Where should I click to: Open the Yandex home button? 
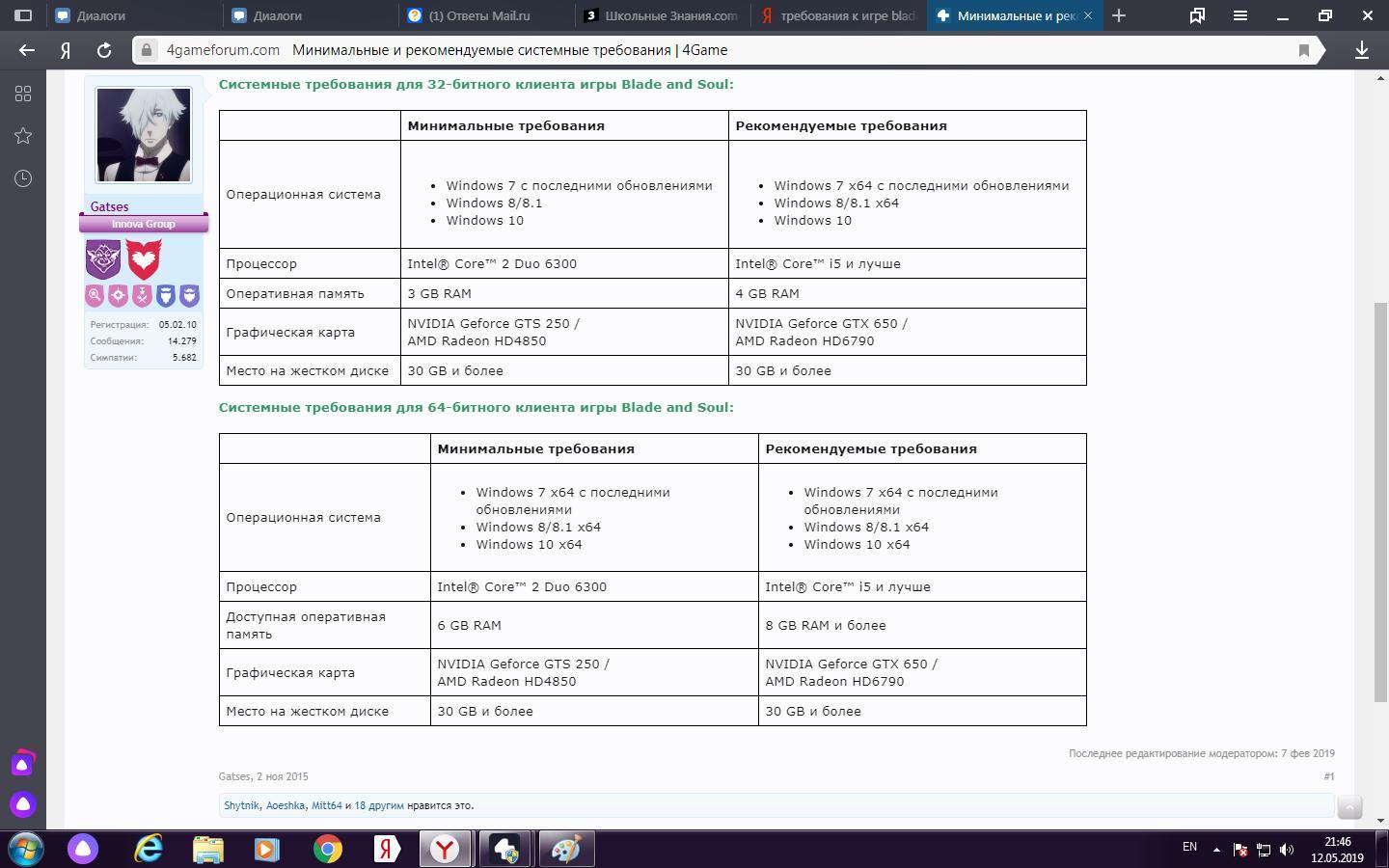(x=66, y=50)
